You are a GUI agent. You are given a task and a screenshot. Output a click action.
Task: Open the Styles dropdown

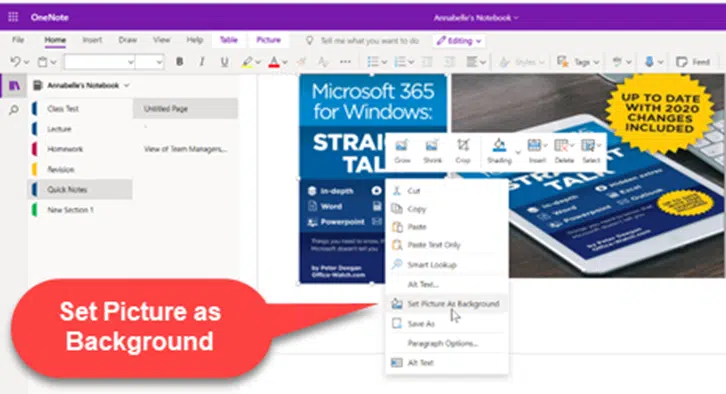coord(522,62)
